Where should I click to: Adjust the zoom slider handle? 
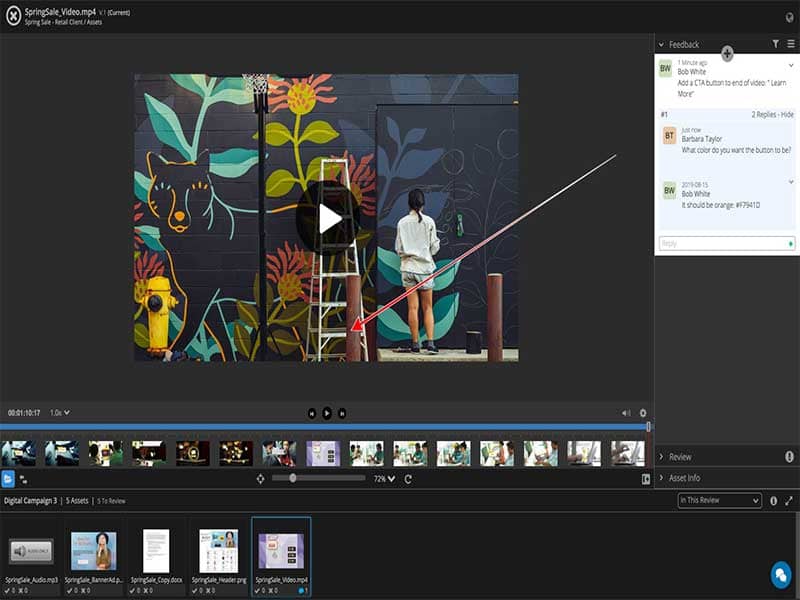(x=292, y=479)
